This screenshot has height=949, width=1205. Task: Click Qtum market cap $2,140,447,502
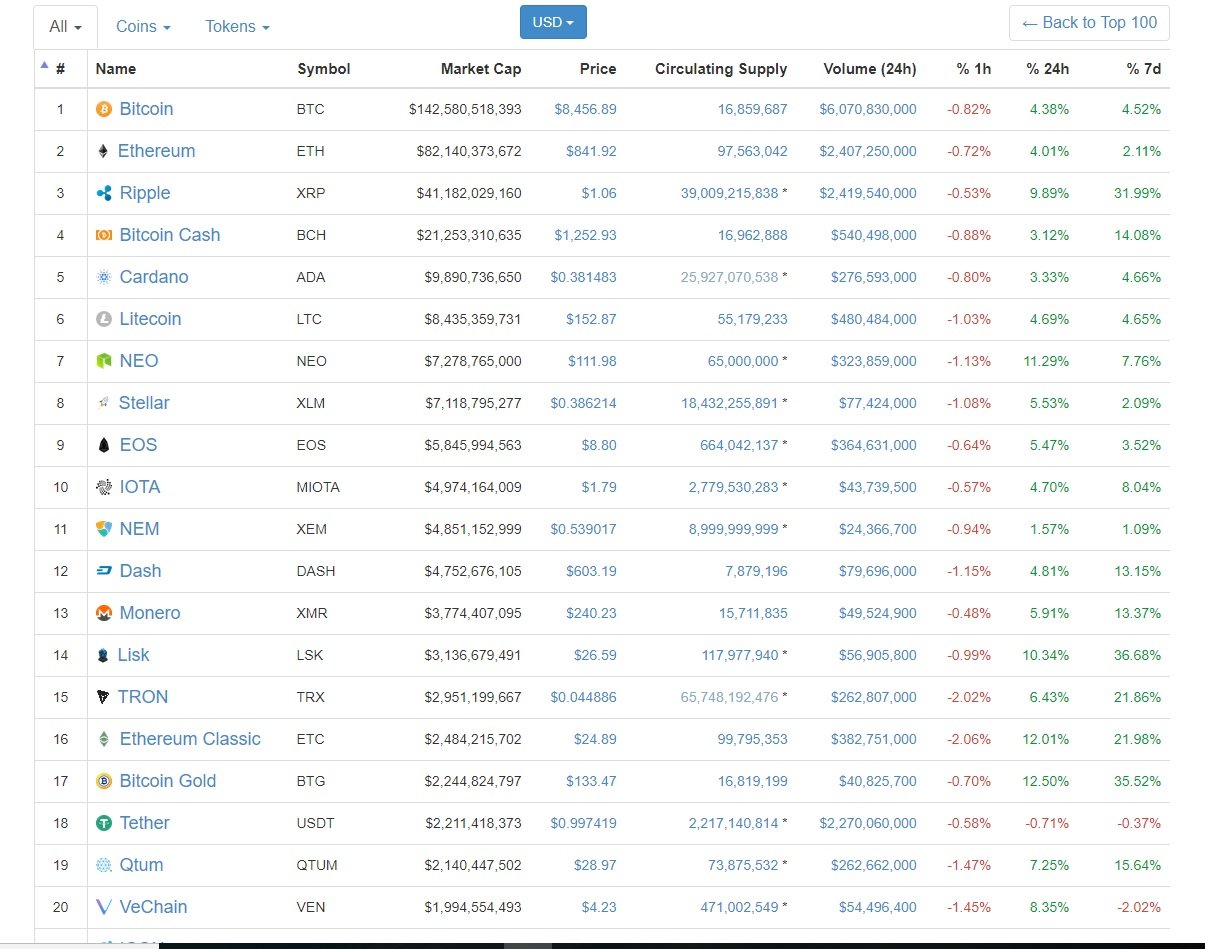(473, 865)
